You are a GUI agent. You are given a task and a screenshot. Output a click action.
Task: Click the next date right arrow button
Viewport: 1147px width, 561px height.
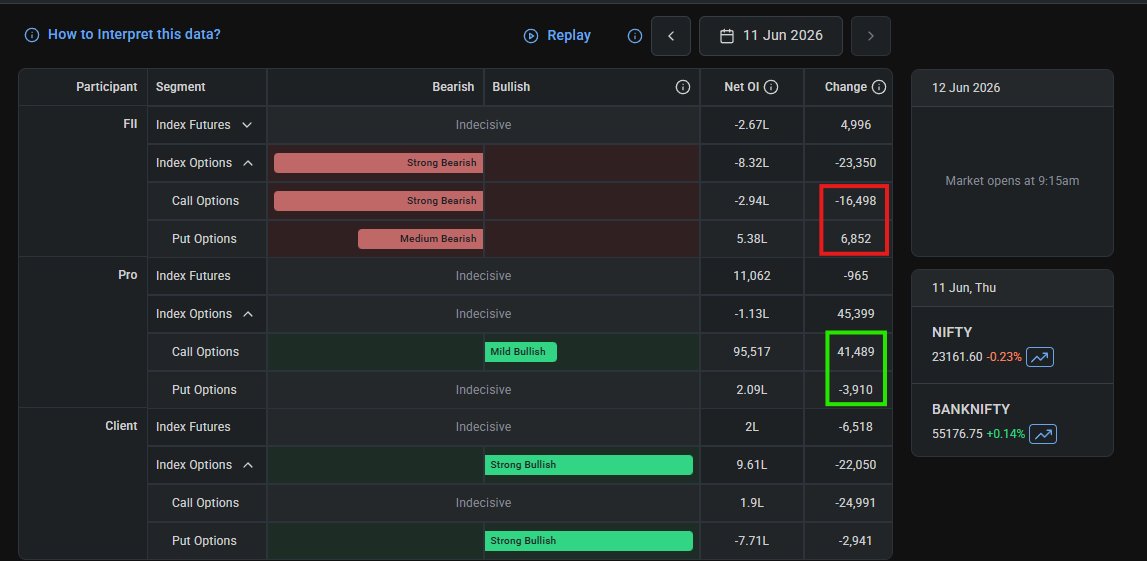[x=870, y=36]
